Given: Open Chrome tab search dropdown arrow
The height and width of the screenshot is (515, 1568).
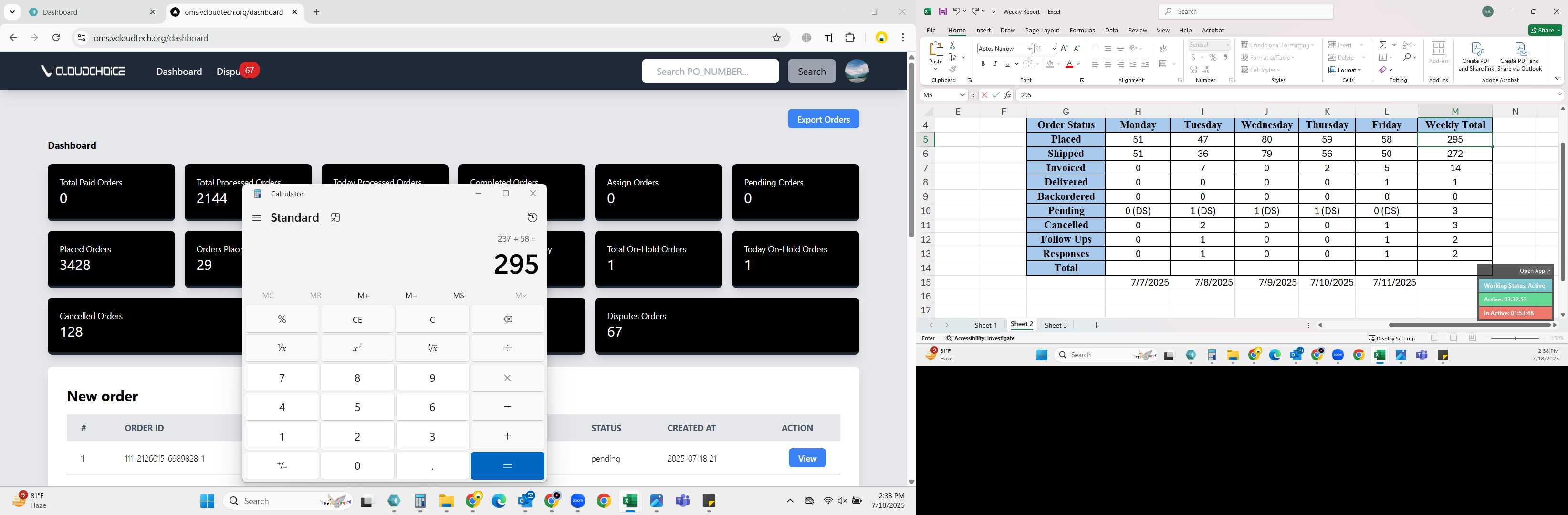Looking at the screenshot, I should pyautogui.click(x=12, y=12).
